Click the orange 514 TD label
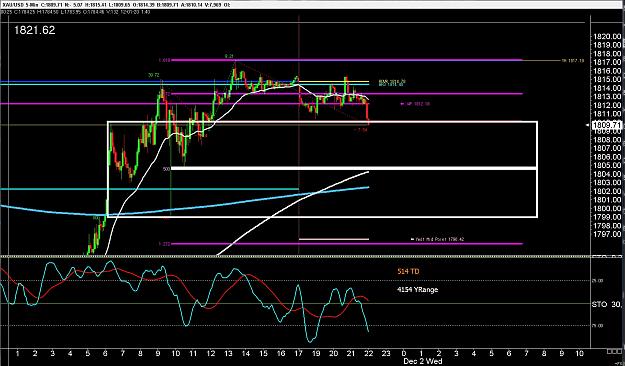 [x=408, y=272]
